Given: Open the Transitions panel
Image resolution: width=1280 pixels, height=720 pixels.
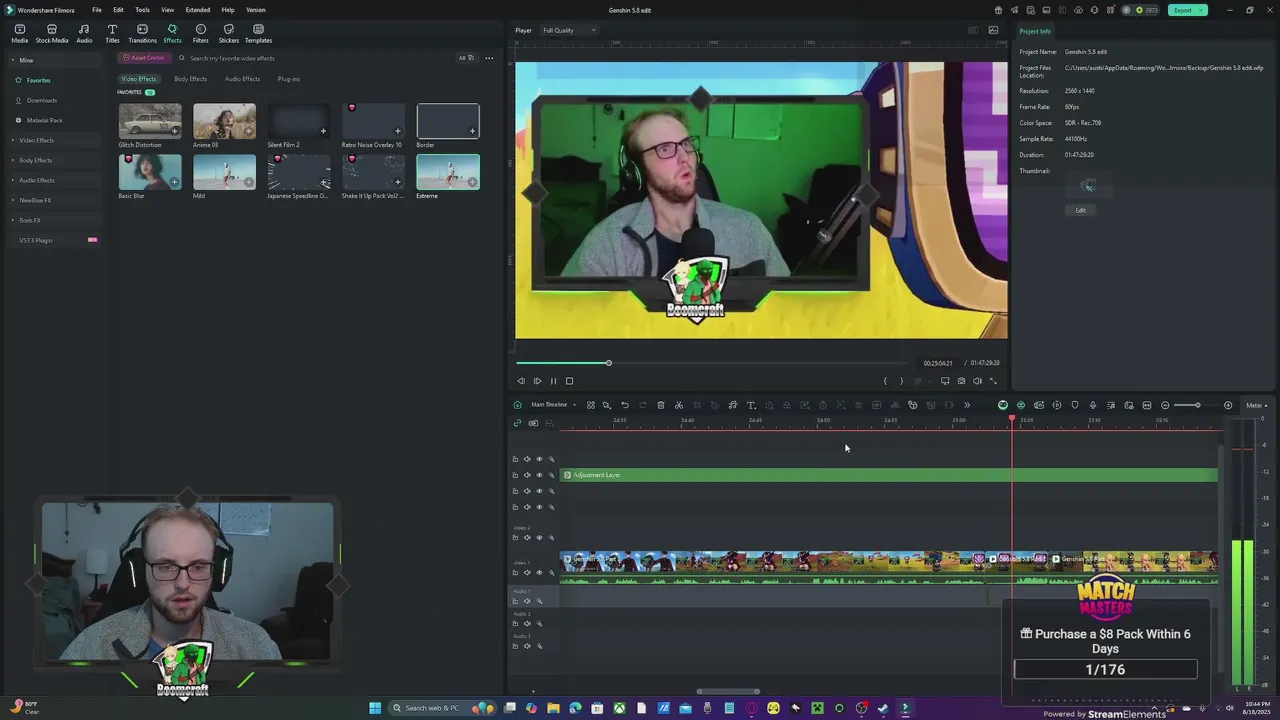Looking at the screenshot, I should coord(142,33).
